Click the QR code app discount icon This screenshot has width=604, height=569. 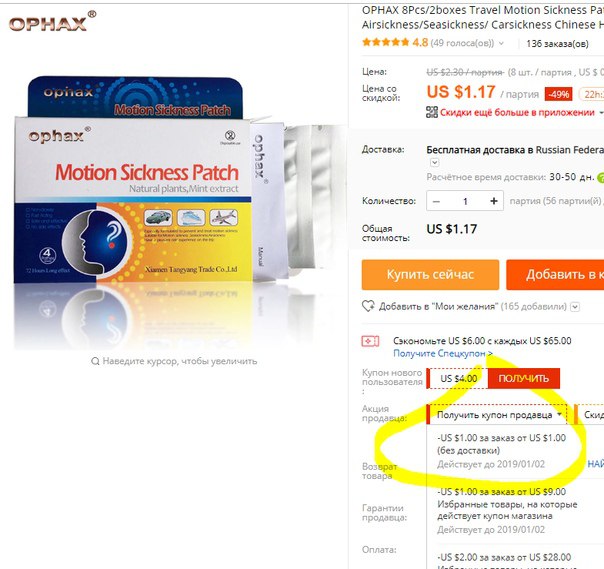coord(431,112)
